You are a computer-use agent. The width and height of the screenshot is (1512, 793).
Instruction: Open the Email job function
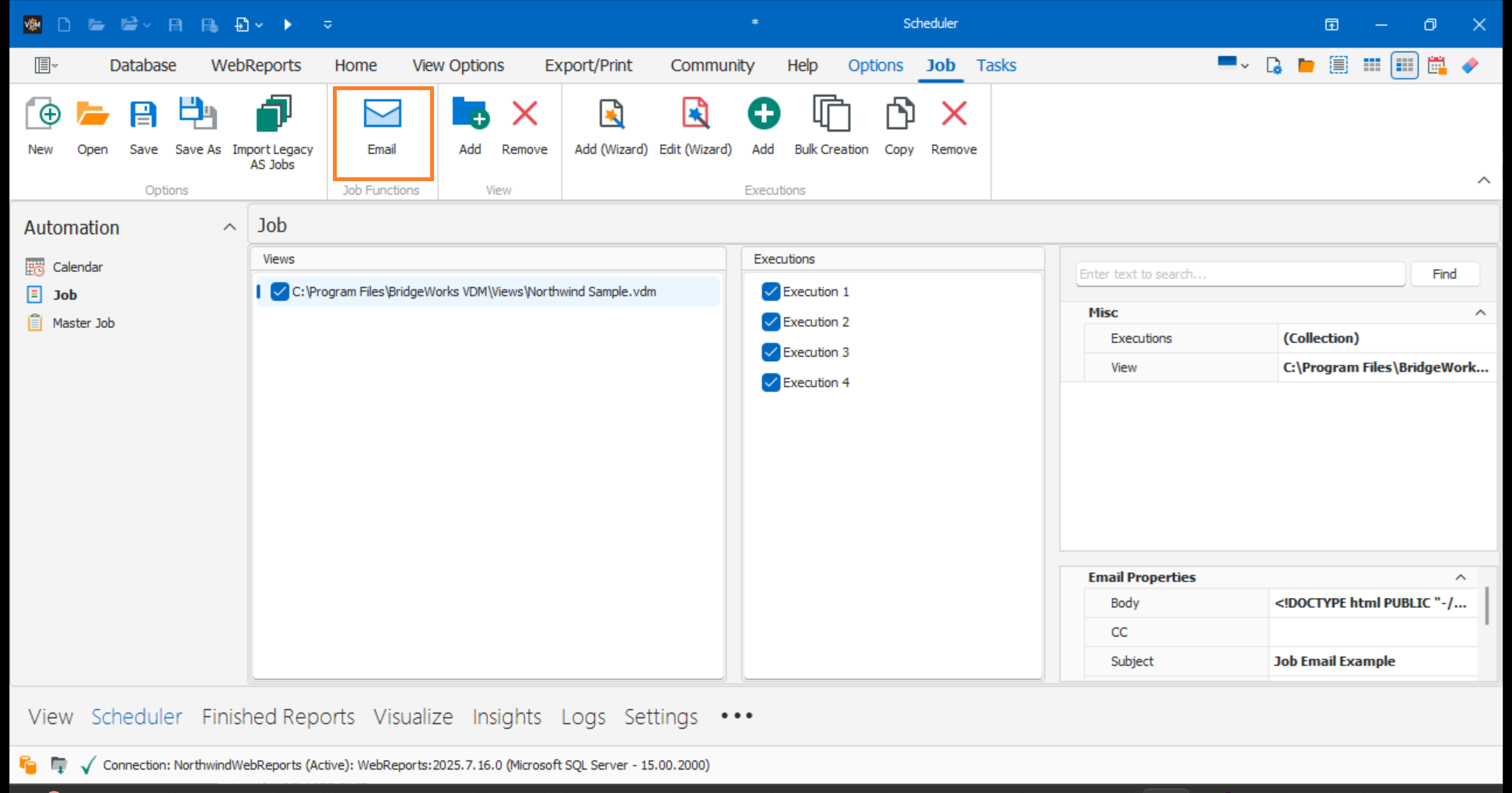[x=382, y=128]
